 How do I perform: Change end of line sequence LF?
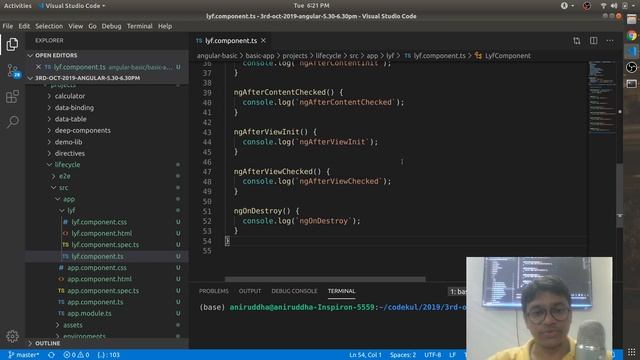pyautogui.click(x=452, y=355)
